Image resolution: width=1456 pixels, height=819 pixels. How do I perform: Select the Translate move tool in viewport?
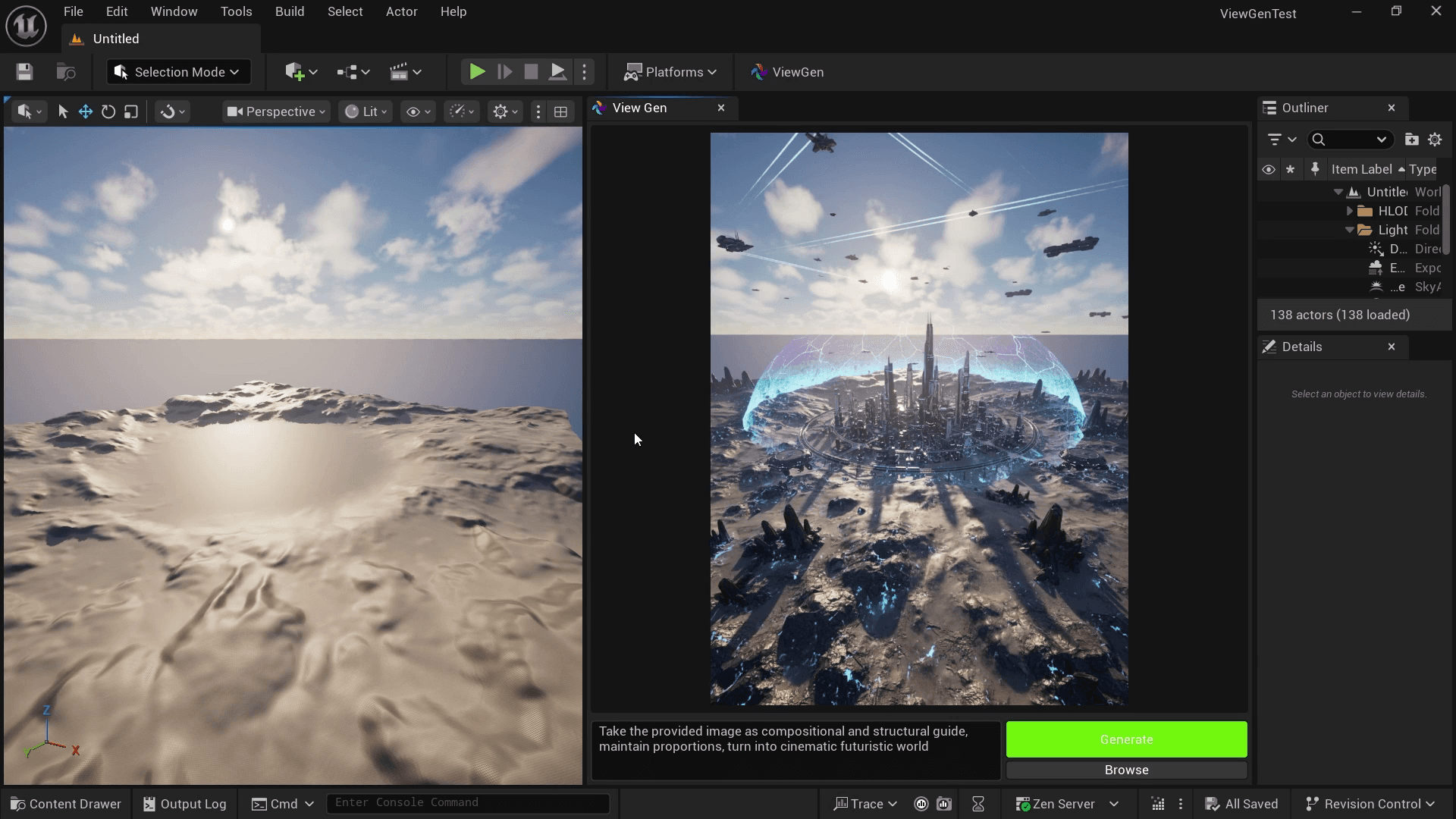(x=86, y=111)
